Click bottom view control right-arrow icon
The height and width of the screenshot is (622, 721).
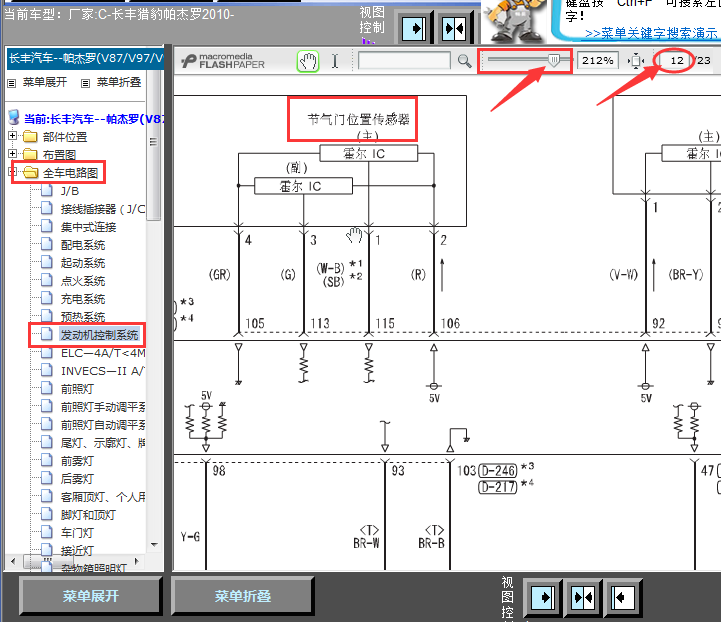click(543, 598)
